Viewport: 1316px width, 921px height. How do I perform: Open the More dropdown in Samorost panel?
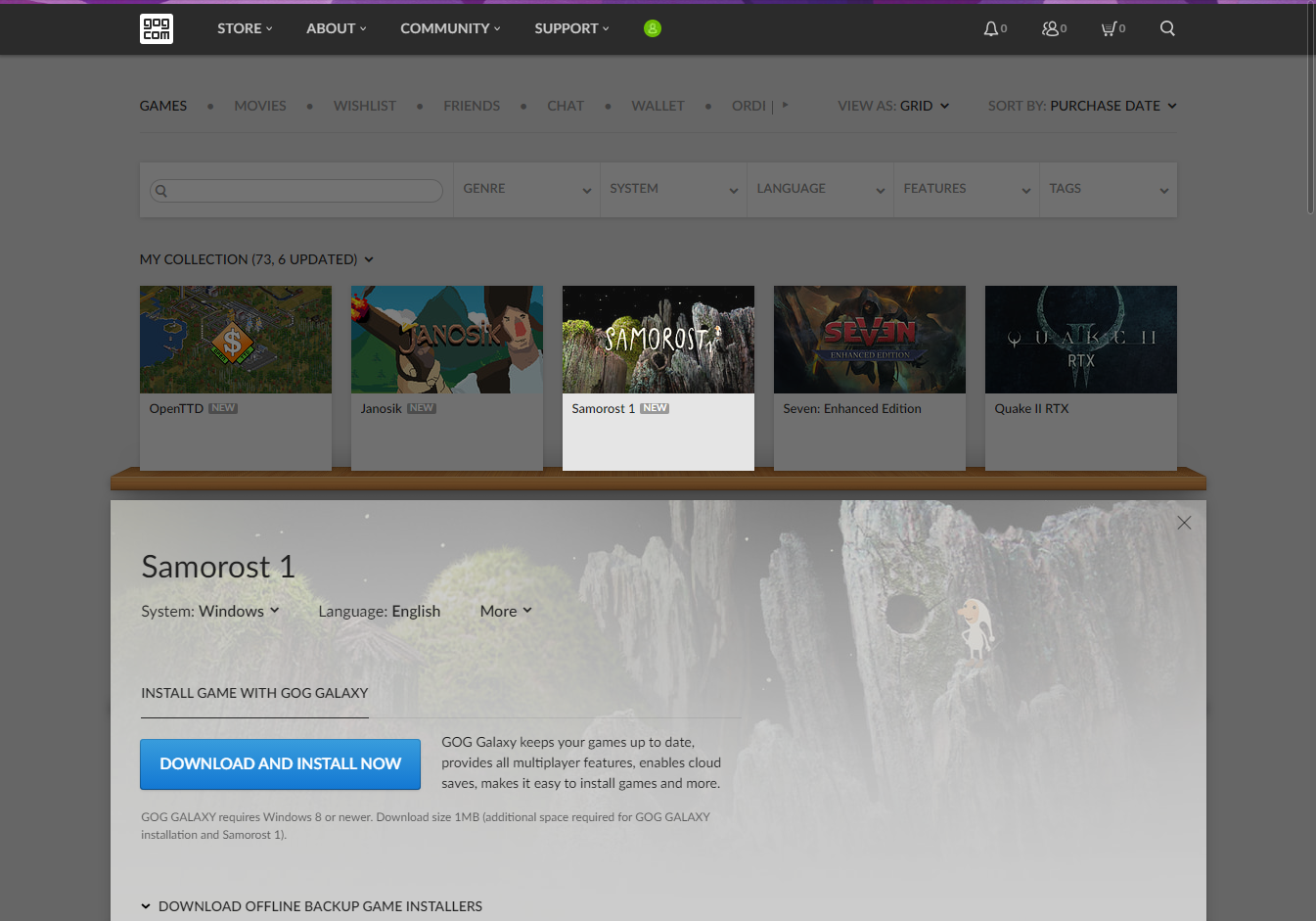pos(506,611)
